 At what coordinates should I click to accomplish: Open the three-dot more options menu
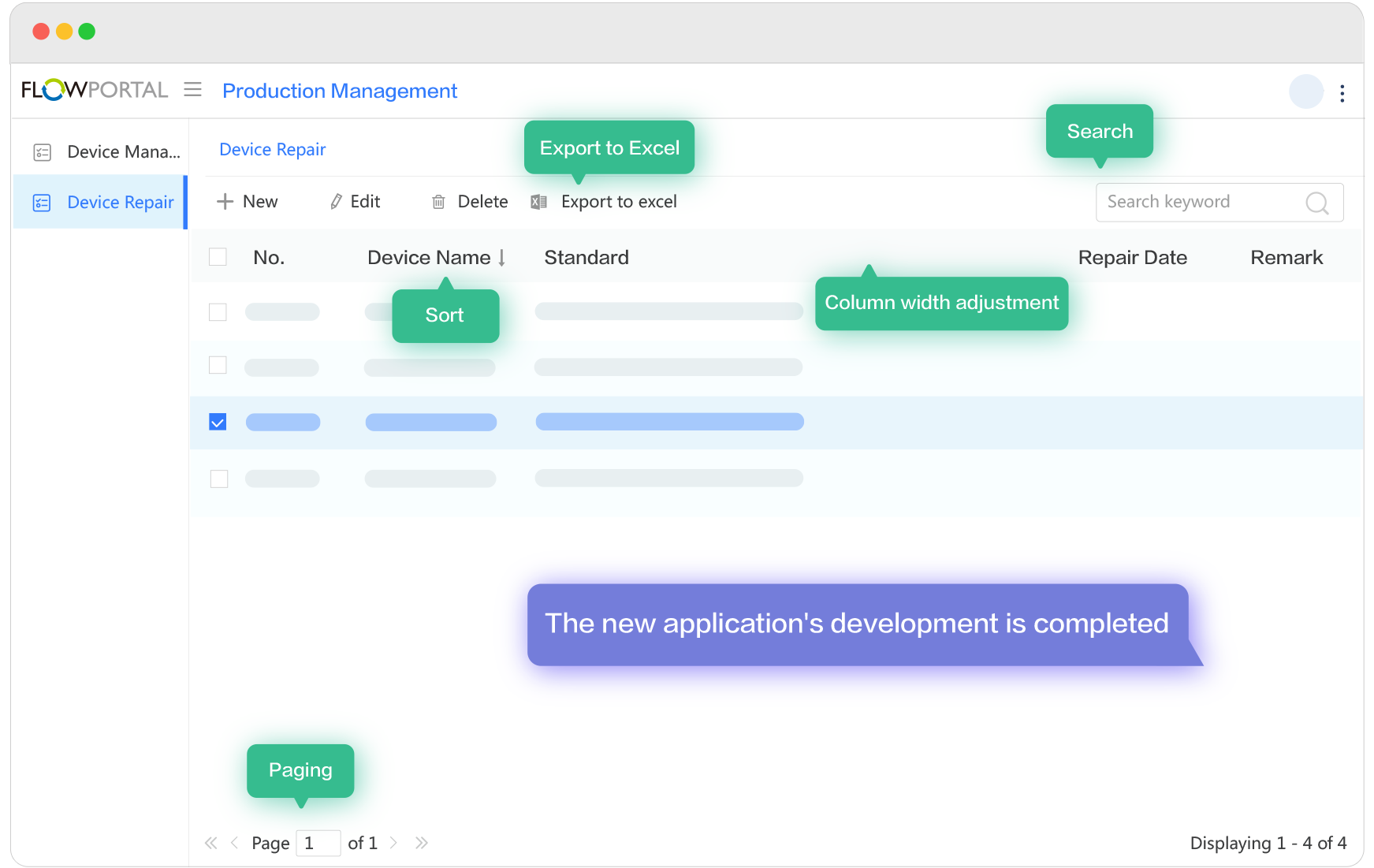point(1342,93)
